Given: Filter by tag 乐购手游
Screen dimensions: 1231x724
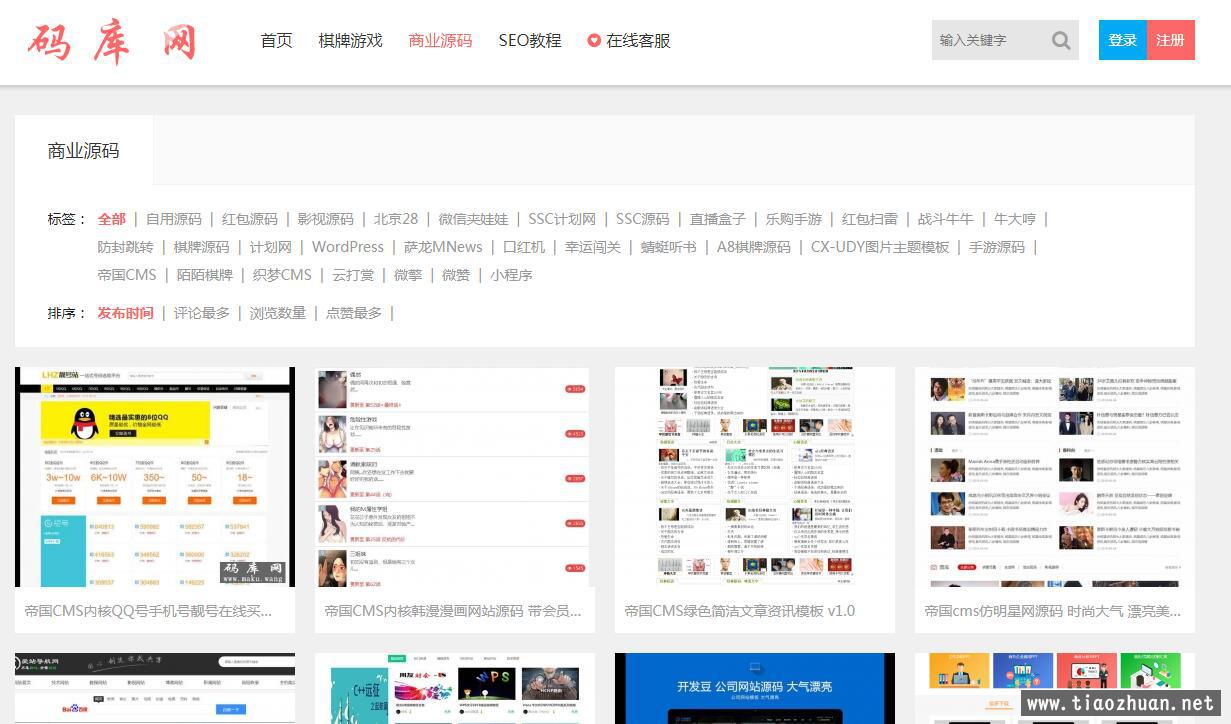Looking at the screenshot, I should pyautogui.click(x=794, y=219).
